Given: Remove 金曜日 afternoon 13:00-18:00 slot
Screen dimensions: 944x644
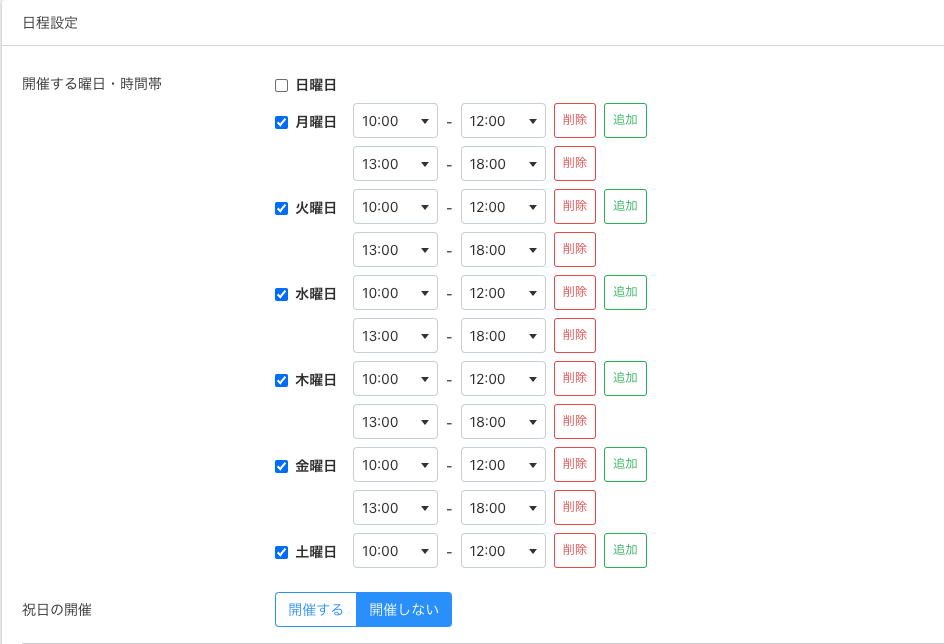Looking at the screenshot, I should 575,508.
